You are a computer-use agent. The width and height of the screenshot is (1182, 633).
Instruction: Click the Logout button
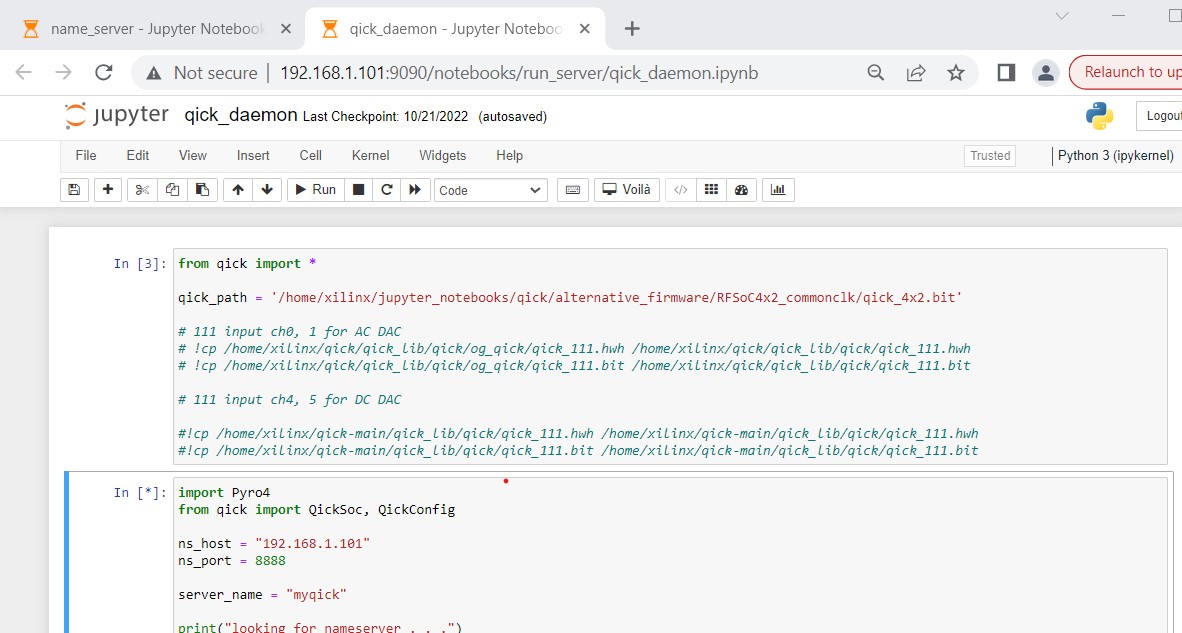click(1159, 115)
